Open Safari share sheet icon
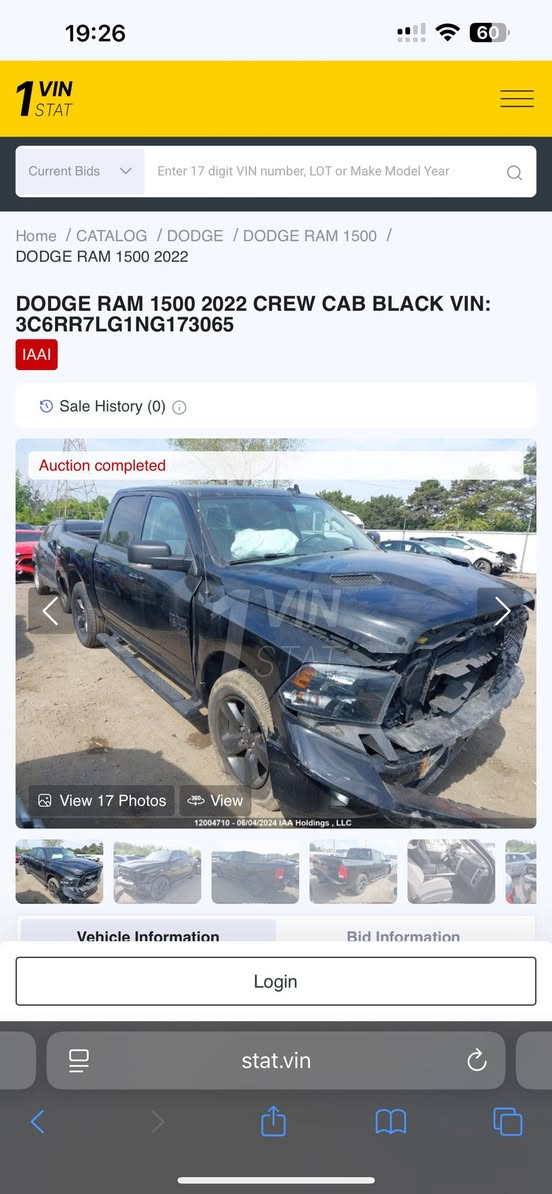The width and height of the screenshot is (552, 1194). click(273, 1122)
